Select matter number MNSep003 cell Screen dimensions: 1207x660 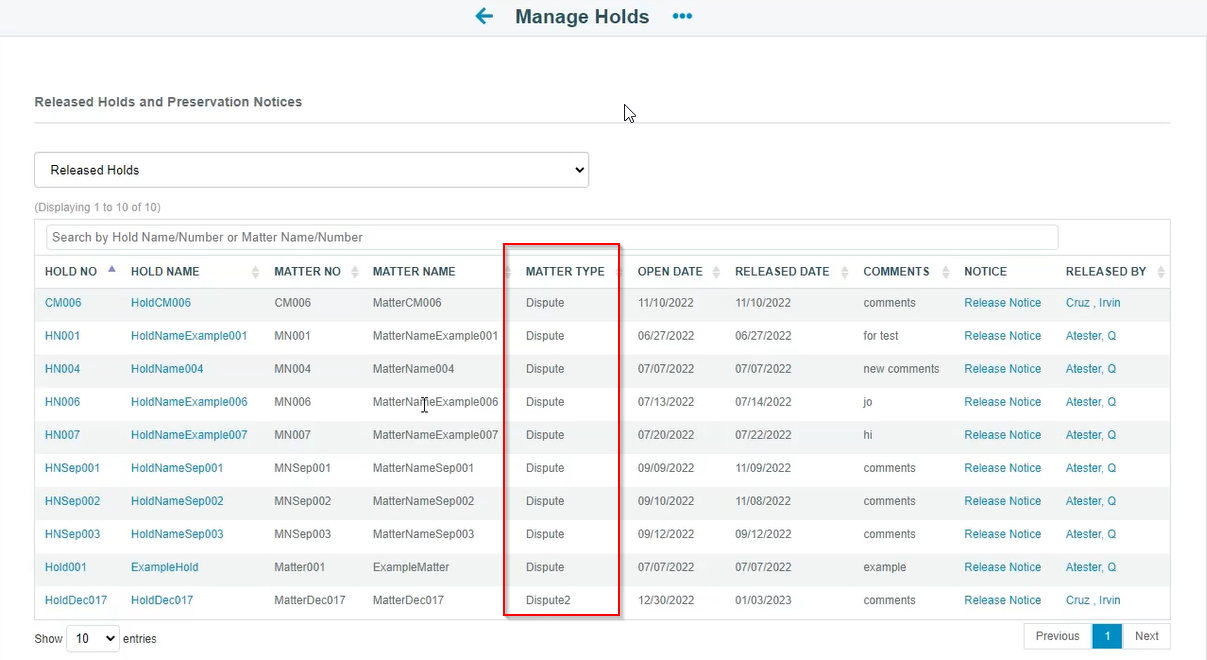(302, 534)
